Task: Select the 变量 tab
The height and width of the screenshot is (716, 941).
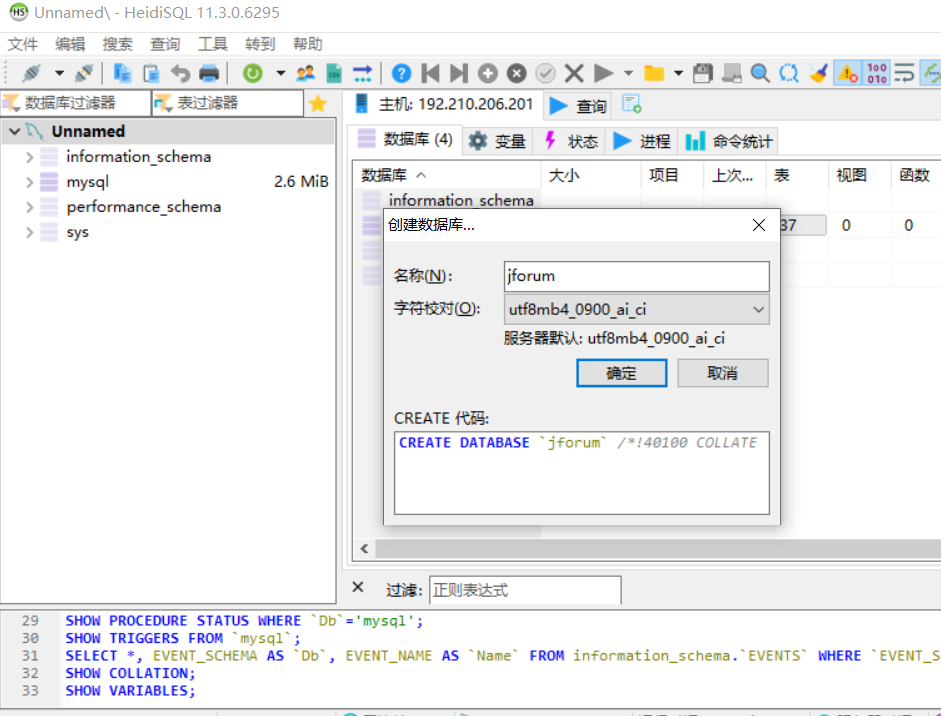Action: point(498,142)
